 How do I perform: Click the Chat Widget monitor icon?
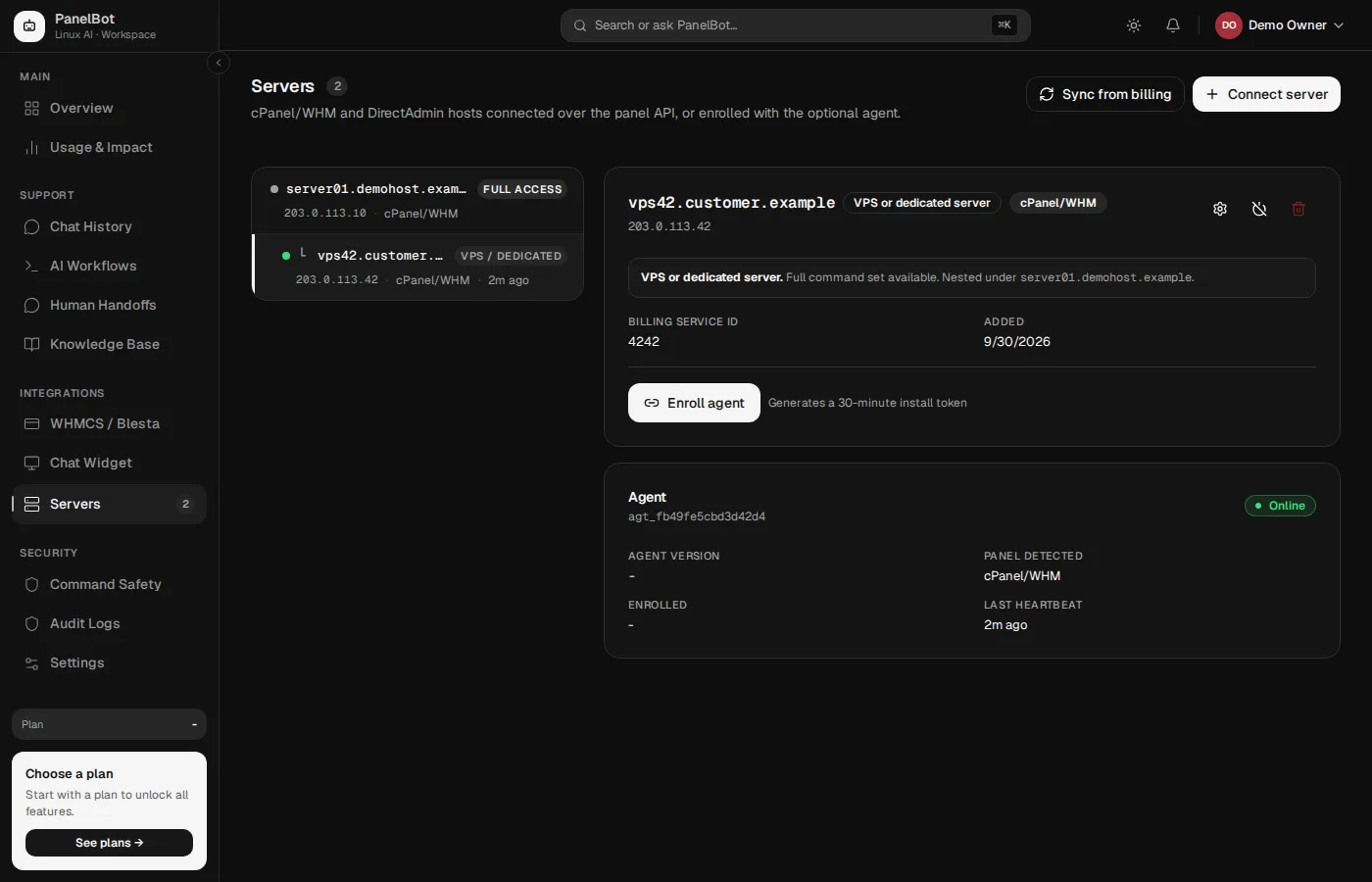pyautogui.click(x=31, y=463)
